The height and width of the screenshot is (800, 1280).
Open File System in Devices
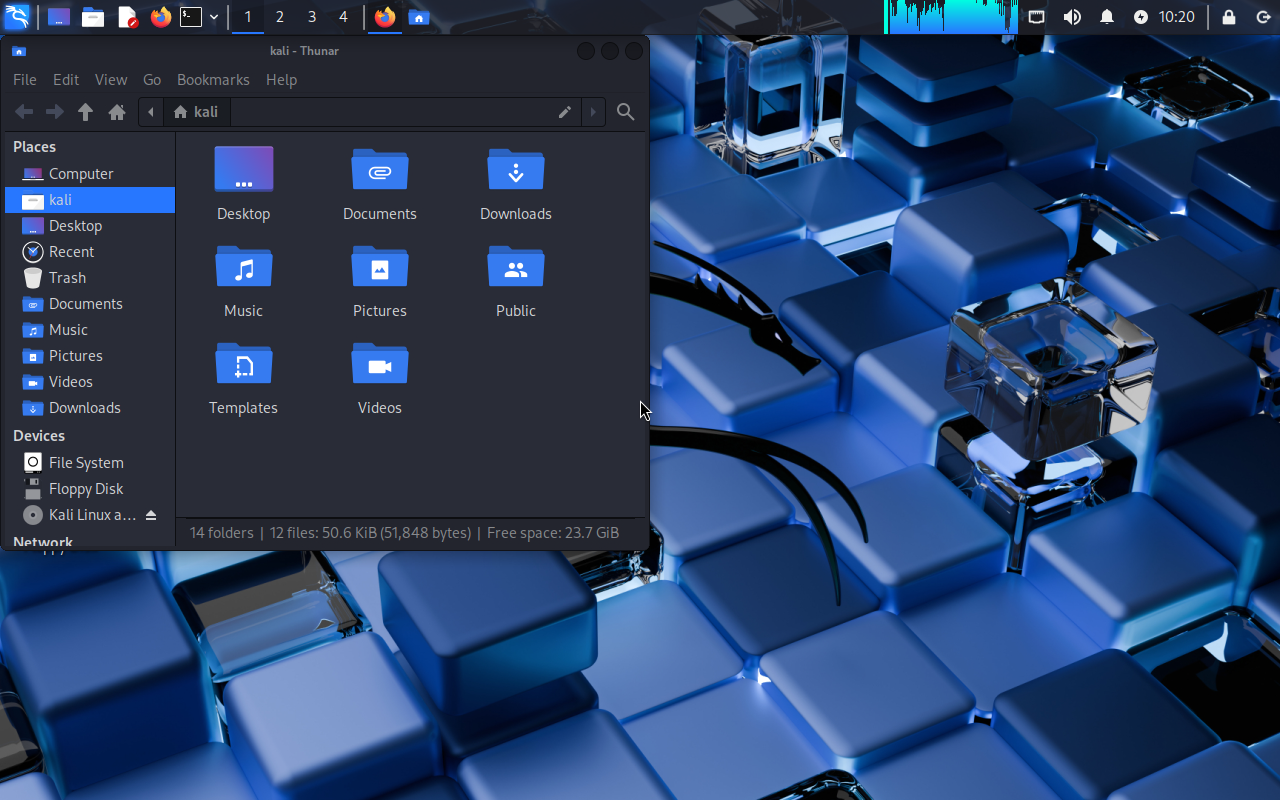coord(86,463)
